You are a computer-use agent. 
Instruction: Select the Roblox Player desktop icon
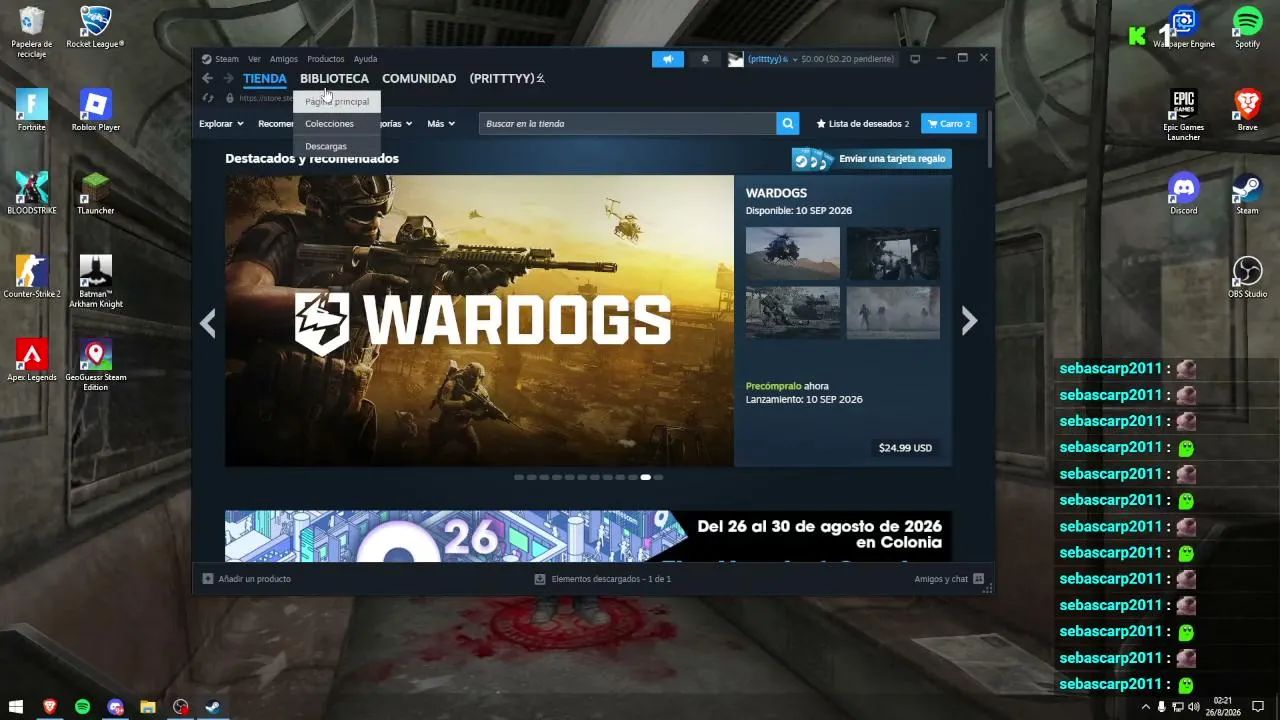[95, 110]
